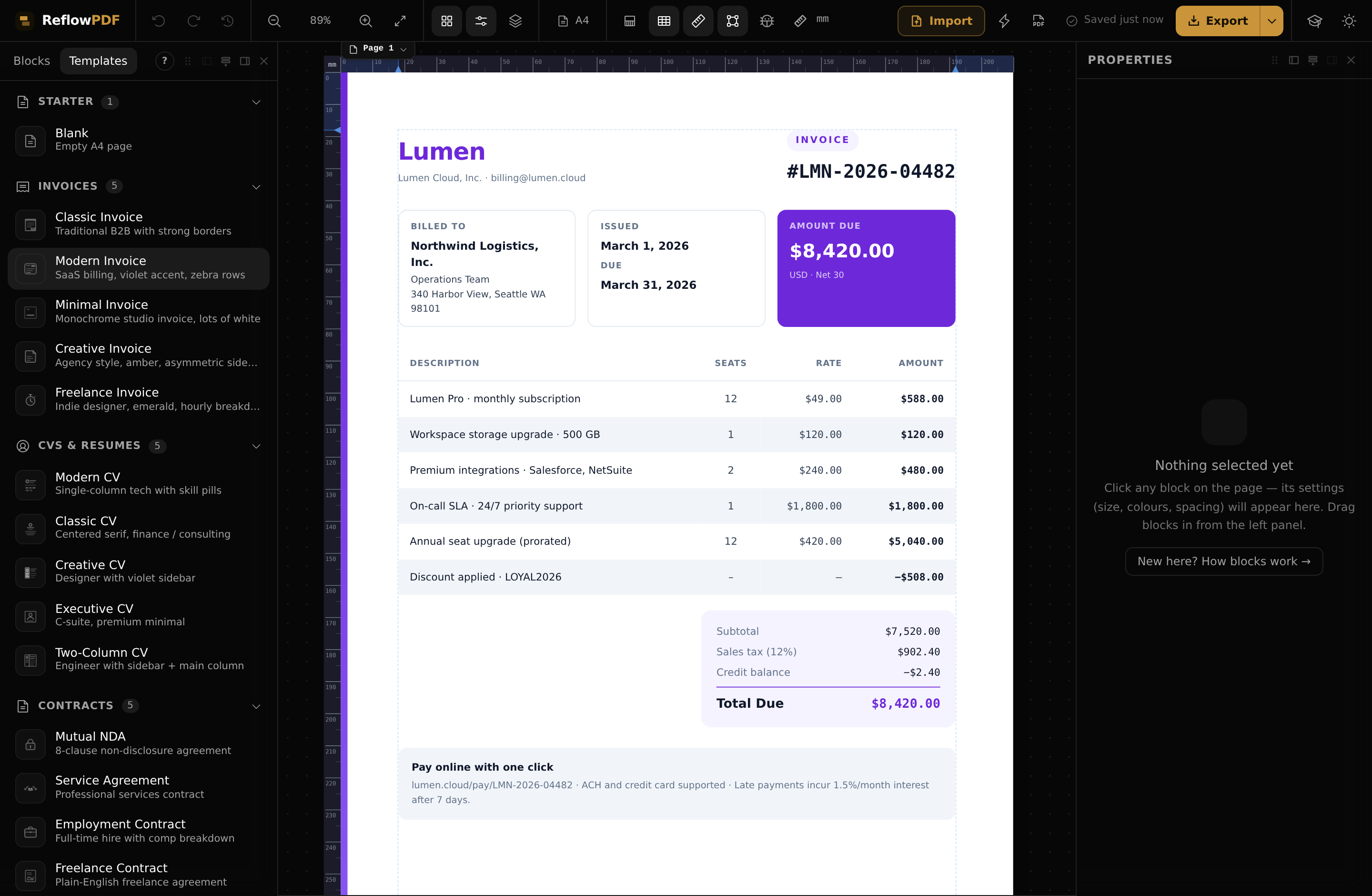Click the Properties panel drag handle
The height and width of the screenshot is (896, 1372).
point(1274,60)
